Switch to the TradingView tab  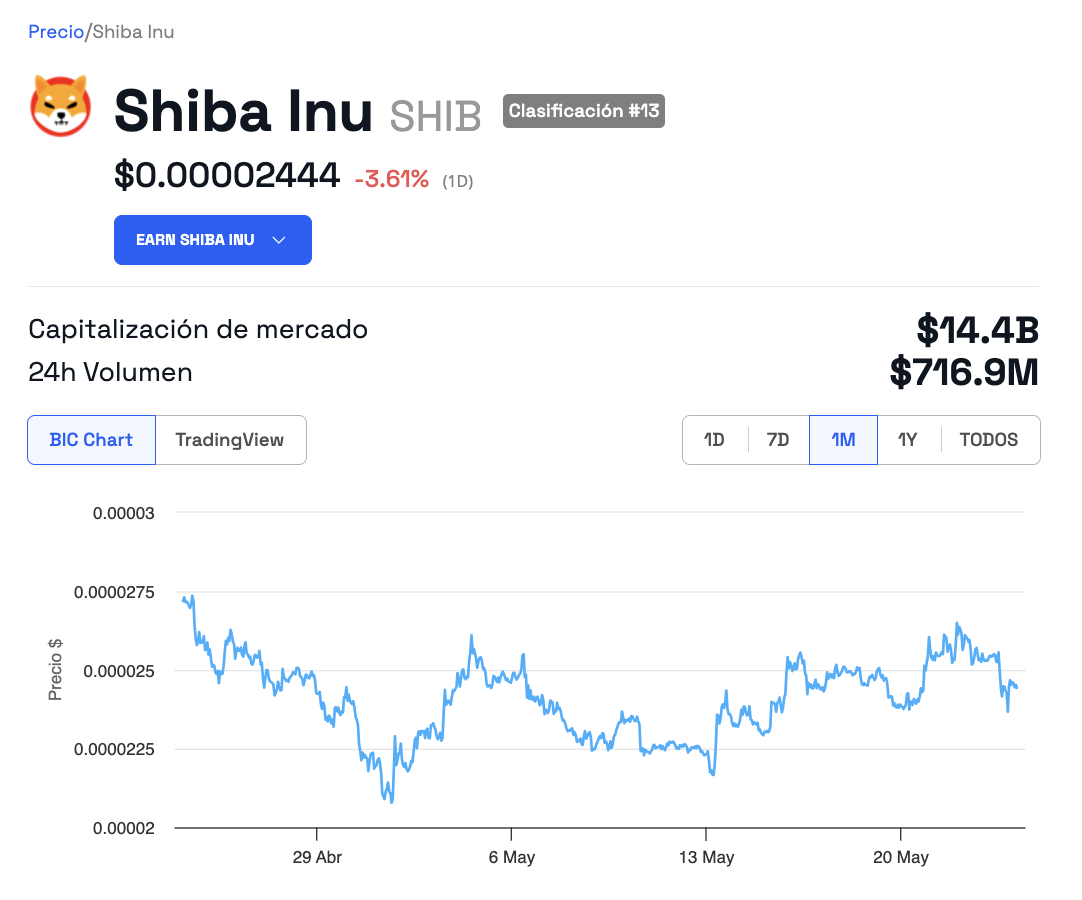coord(230,440)
